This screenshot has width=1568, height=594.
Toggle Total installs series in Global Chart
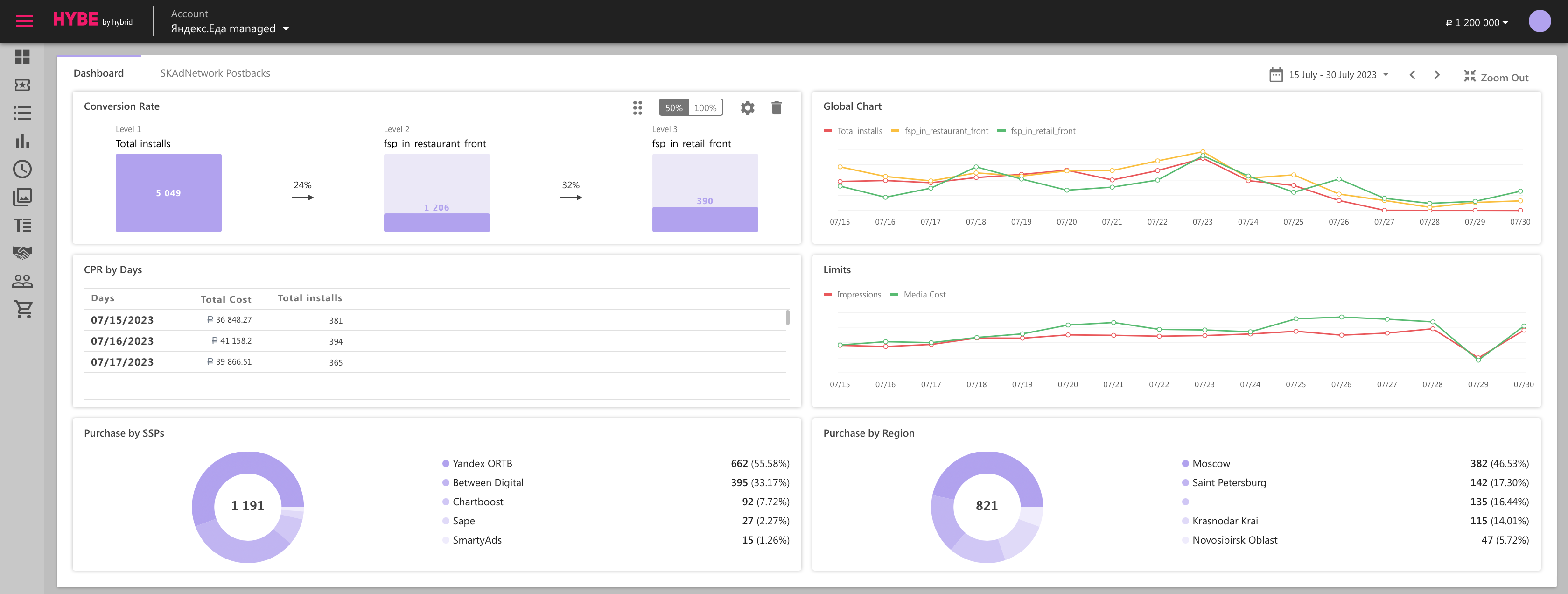click(x=853, y=131)
